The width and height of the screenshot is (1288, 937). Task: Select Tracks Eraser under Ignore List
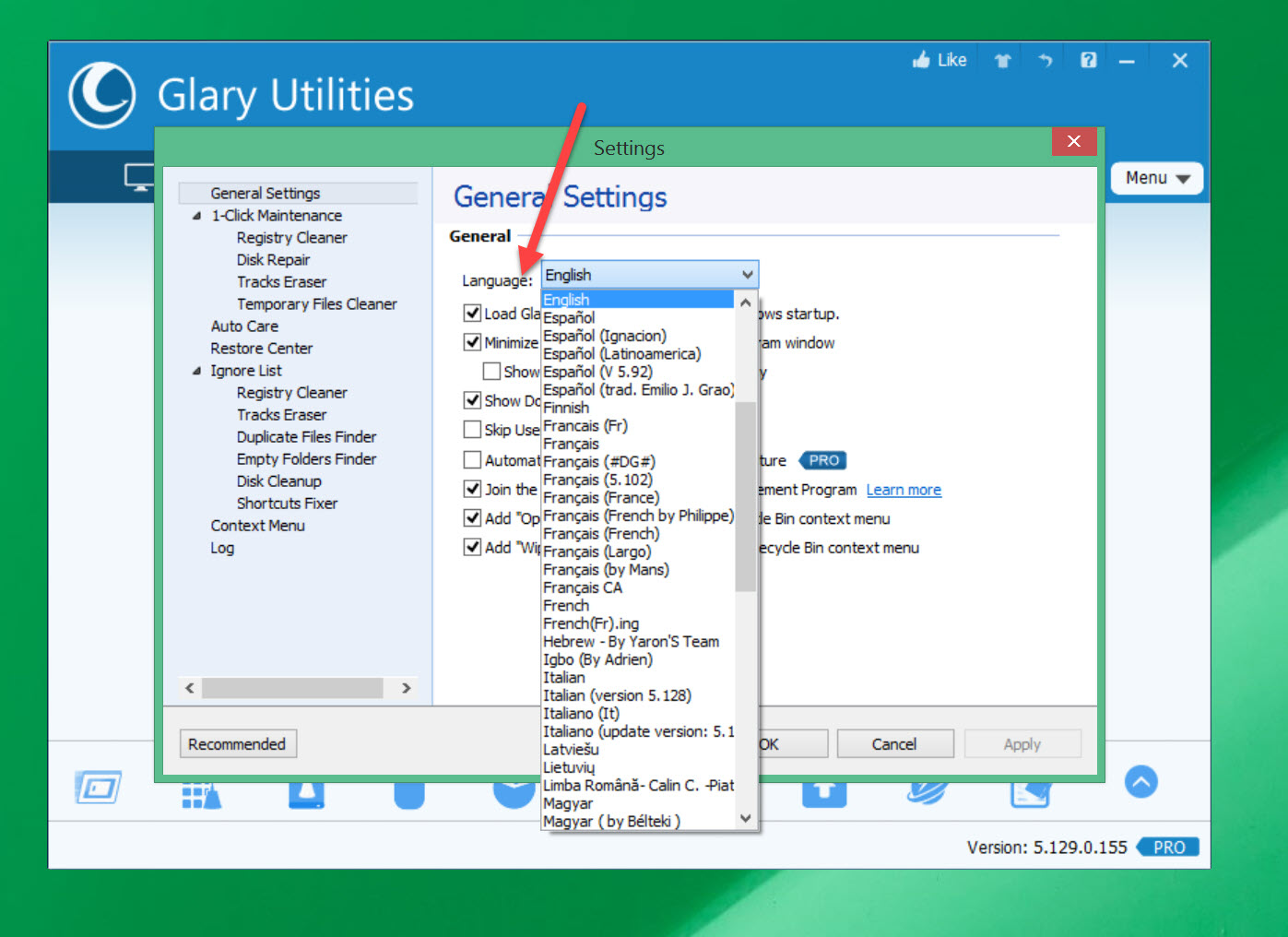[x=281, y=415]
